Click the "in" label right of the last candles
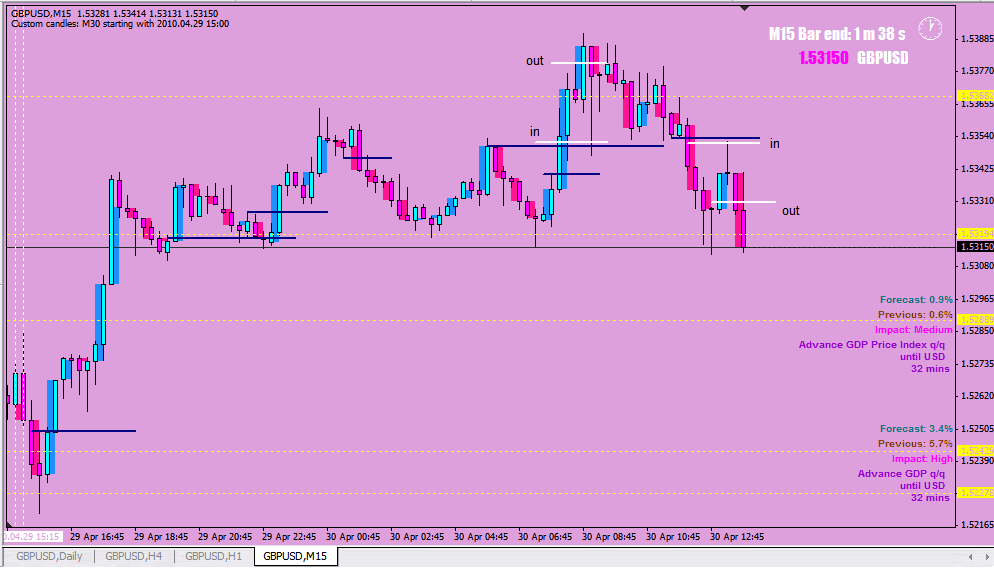 [775, 144]
